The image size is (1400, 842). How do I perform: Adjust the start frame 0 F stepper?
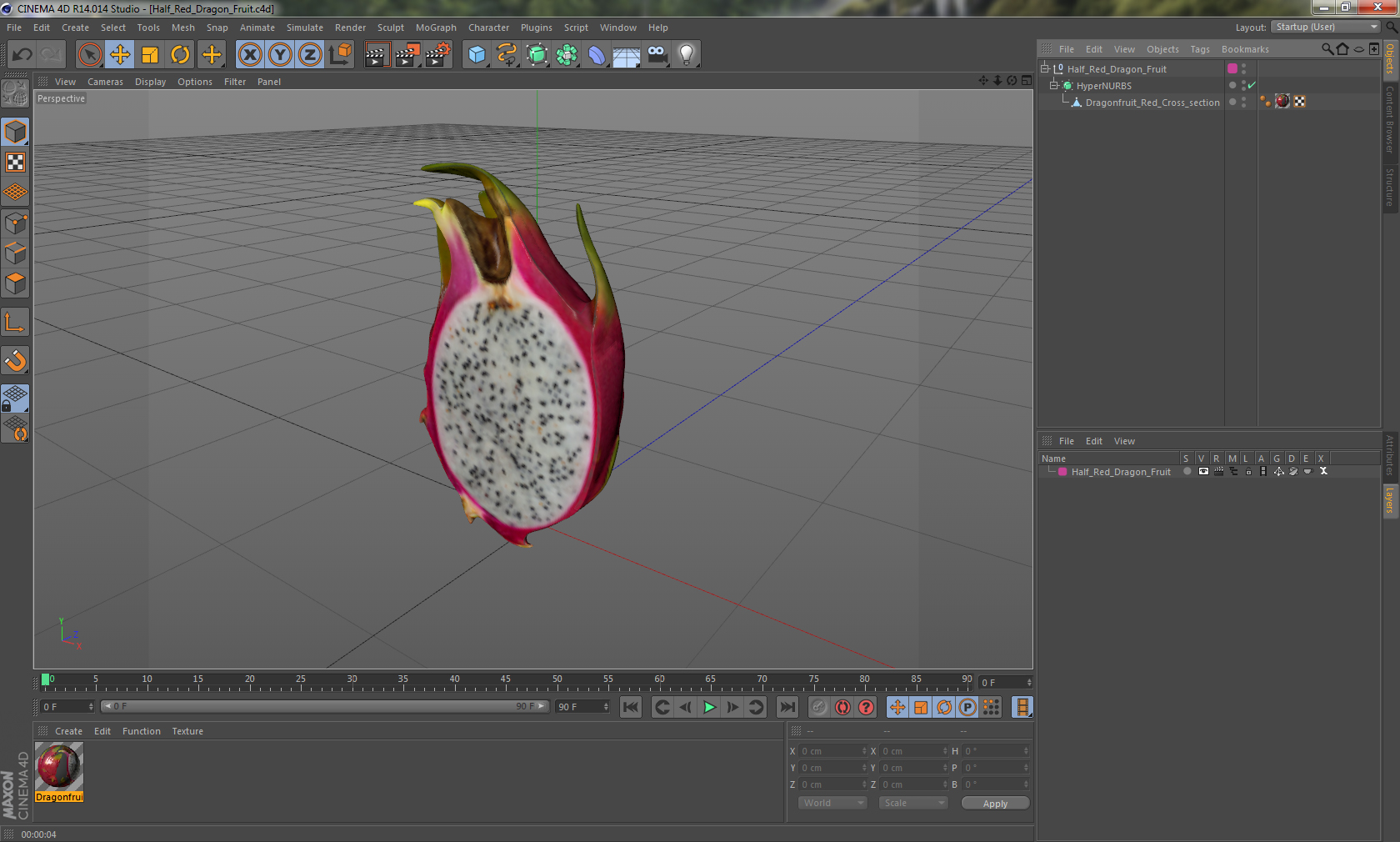pyautogui.click(x=91, y=707)
